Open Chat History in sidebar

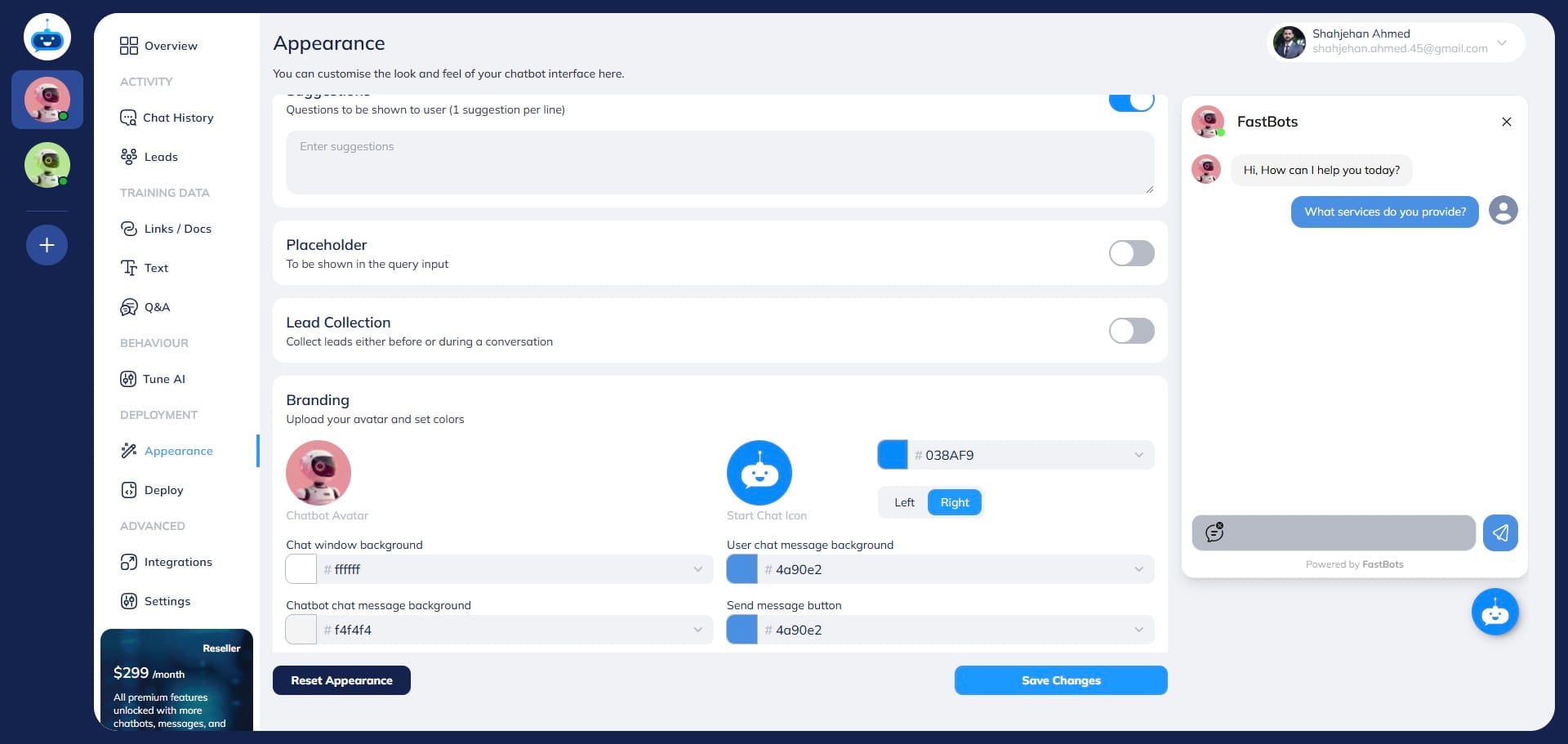coord(177,118)
